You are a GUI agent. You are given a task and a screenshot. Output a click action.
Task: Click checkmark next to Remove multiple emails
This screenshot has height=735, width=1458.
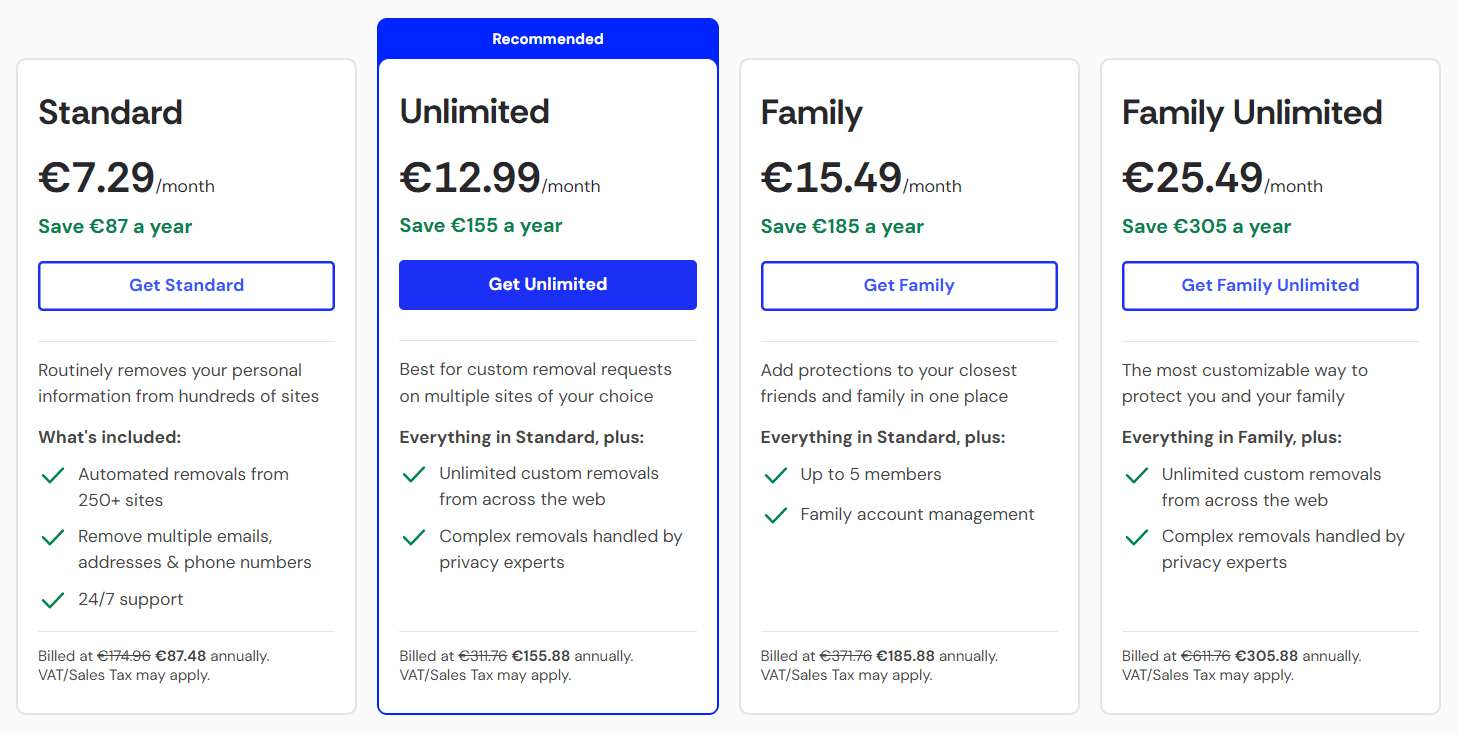click(53, 537)
